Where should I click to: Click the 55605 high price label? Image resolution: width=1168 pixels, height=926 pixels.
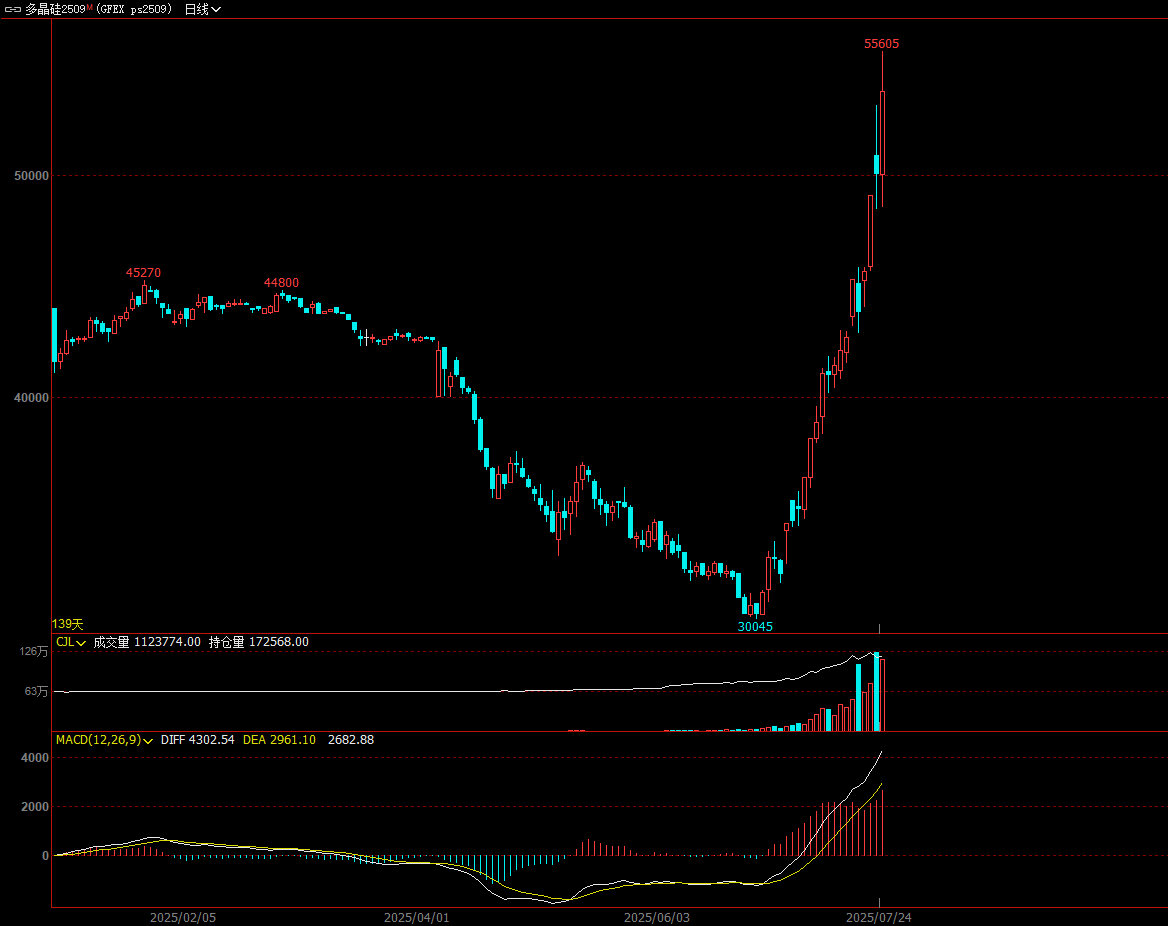coord(881,44)
